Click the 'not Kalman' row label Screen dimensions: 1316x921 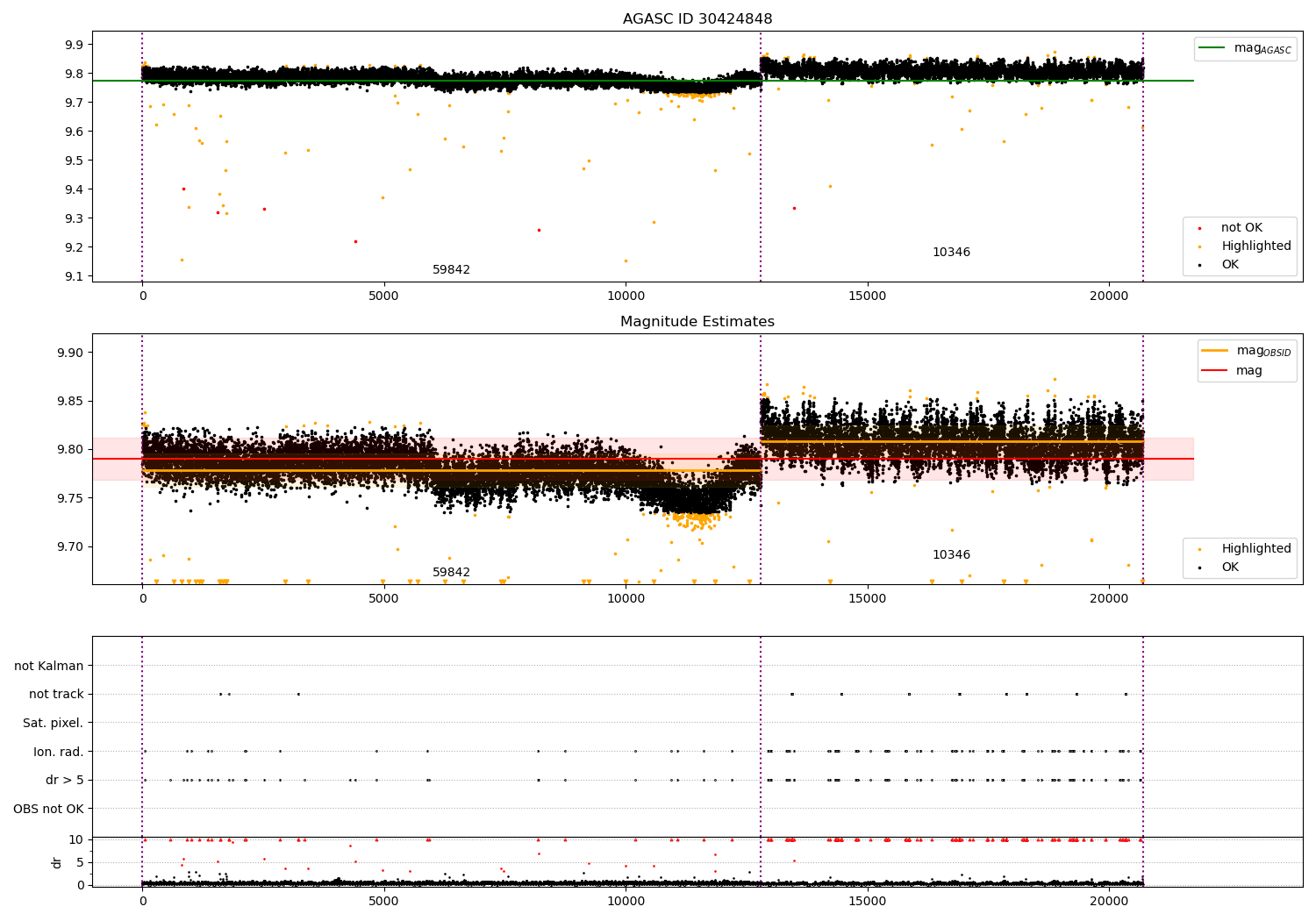point(49,667)
